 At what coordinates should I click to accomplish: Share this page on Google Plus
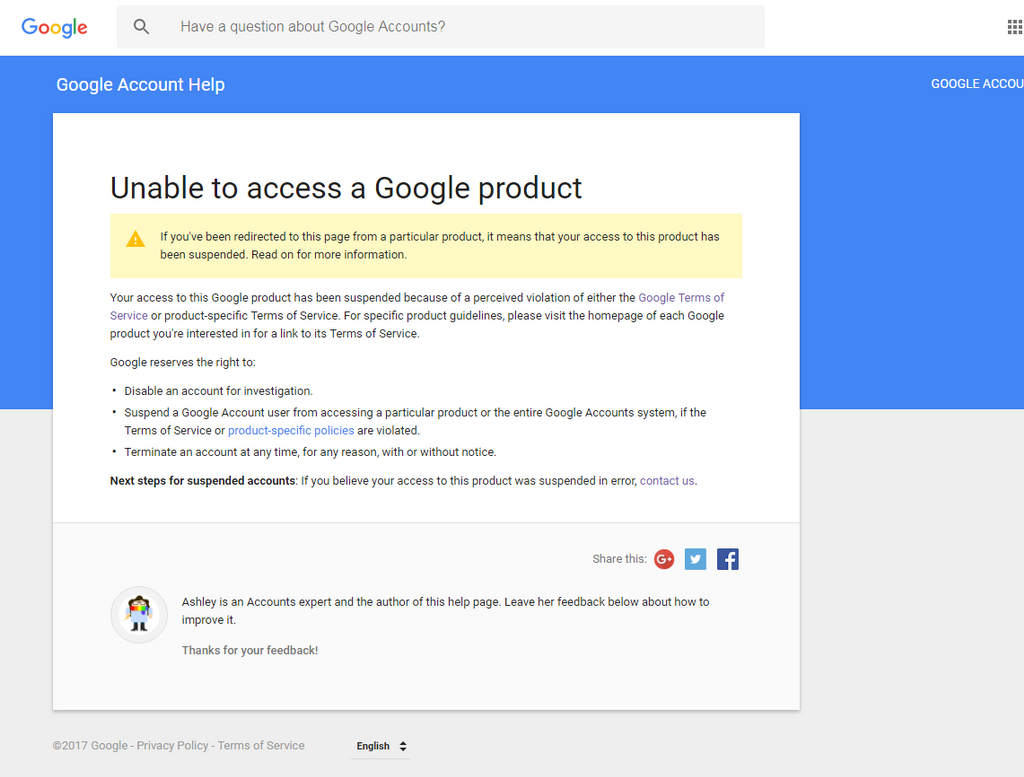click(664, 559)
